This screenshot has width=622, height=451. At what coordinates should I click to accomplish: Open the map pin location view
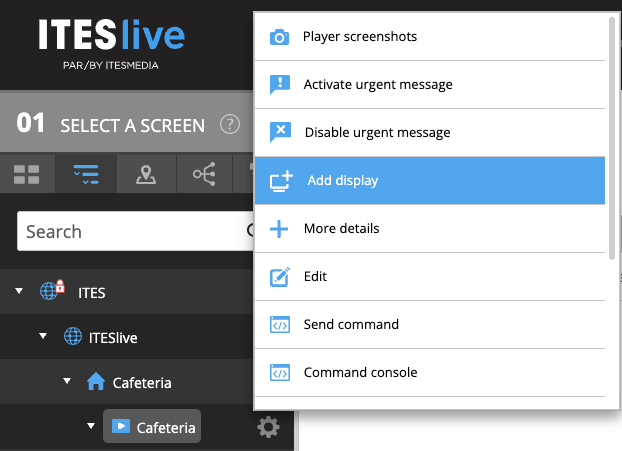(146, 176)
